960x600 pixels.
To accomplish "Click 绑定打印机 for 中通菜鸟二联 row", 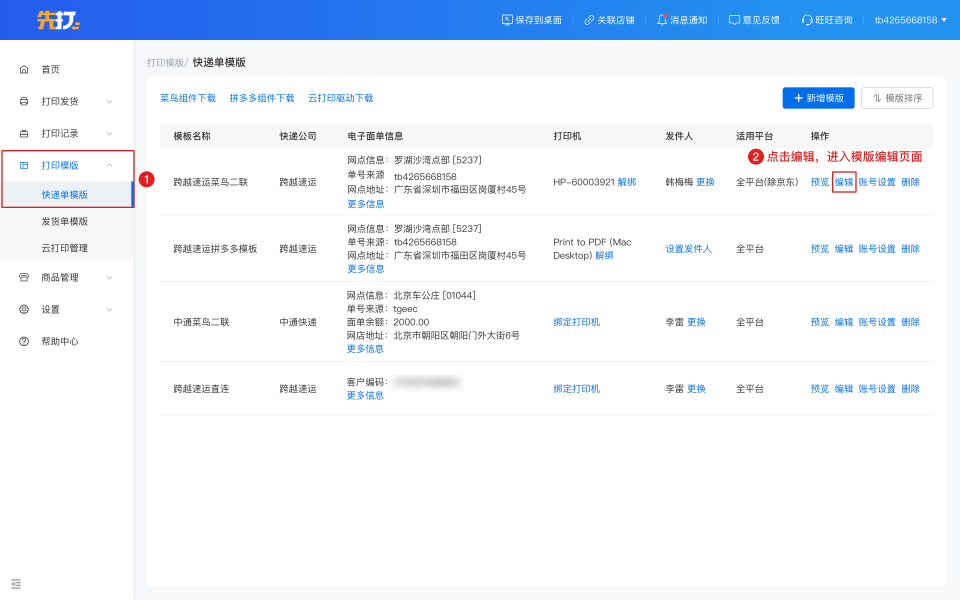I will coord(576,322).
